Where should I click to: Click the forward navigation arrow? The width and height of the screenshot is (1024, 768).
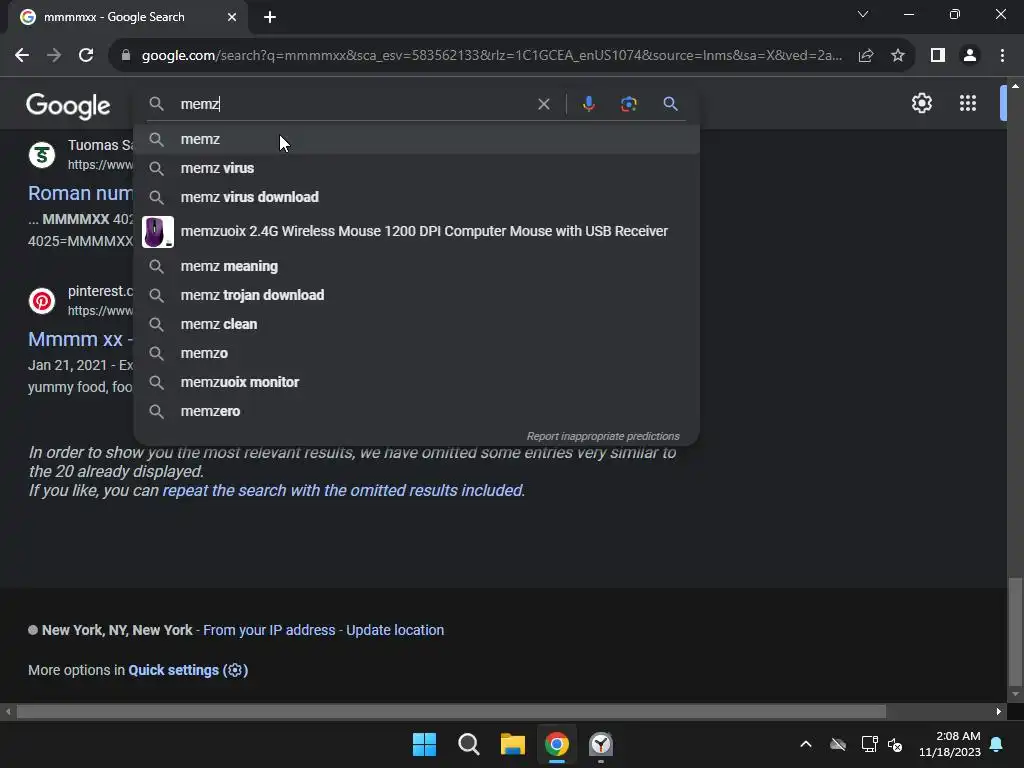coord(54,56)
